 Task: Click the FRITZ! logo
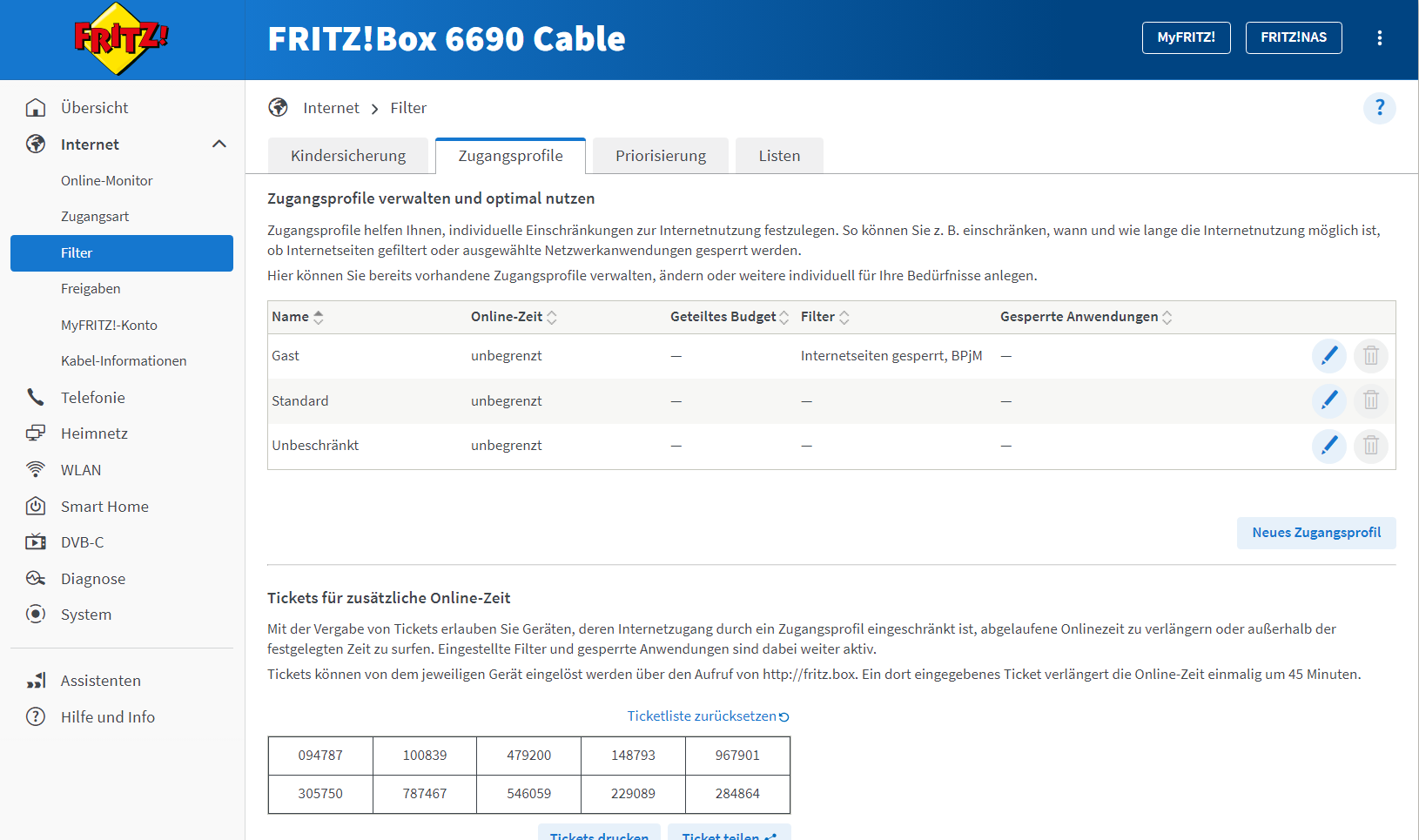[x=121, y=39]
